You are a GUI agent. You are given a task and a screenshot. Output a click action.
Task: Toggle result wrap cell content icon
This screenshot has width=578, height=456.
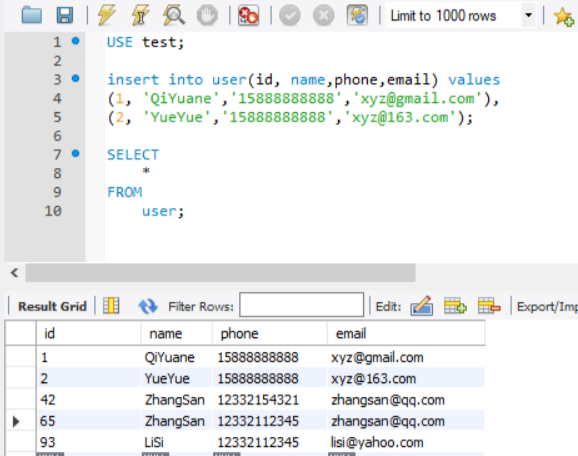pos(111,306)
